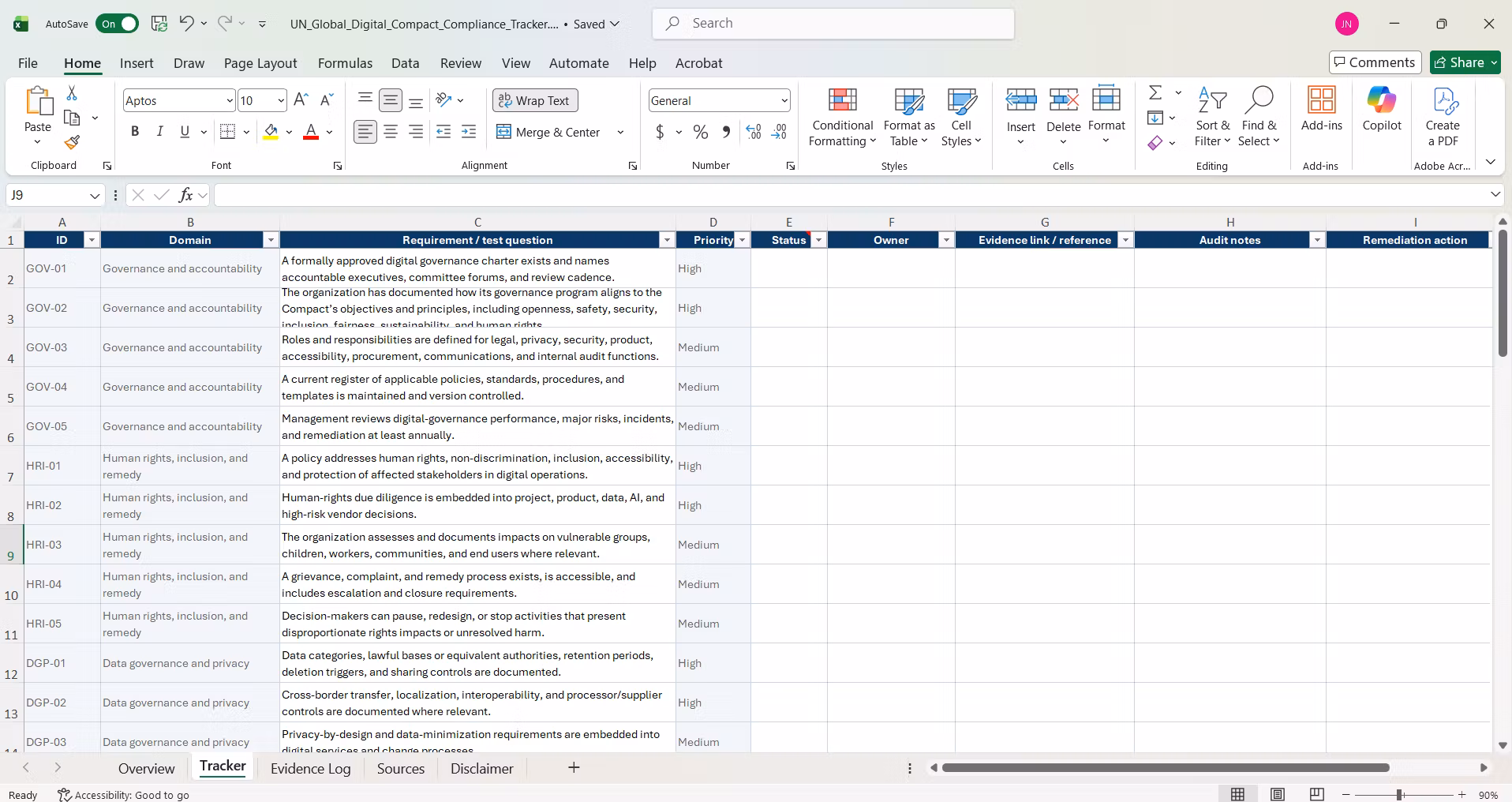Click the Percent Style icon
This screenshot has width=1512, height=802.
(x=701, y=132)
